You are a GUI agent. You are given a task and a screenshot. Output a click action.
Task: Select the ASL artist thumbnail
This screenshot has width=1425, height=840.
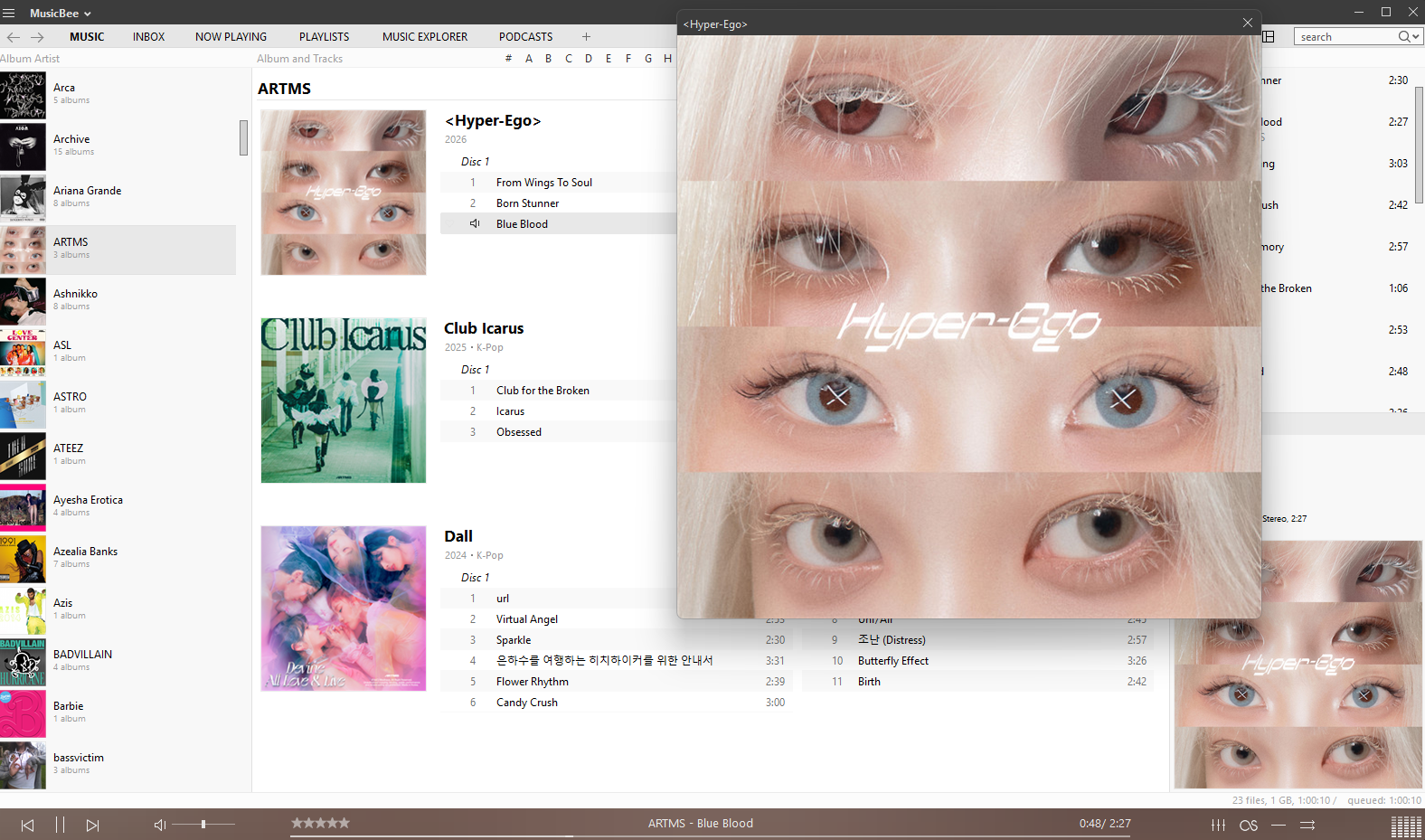23,353
